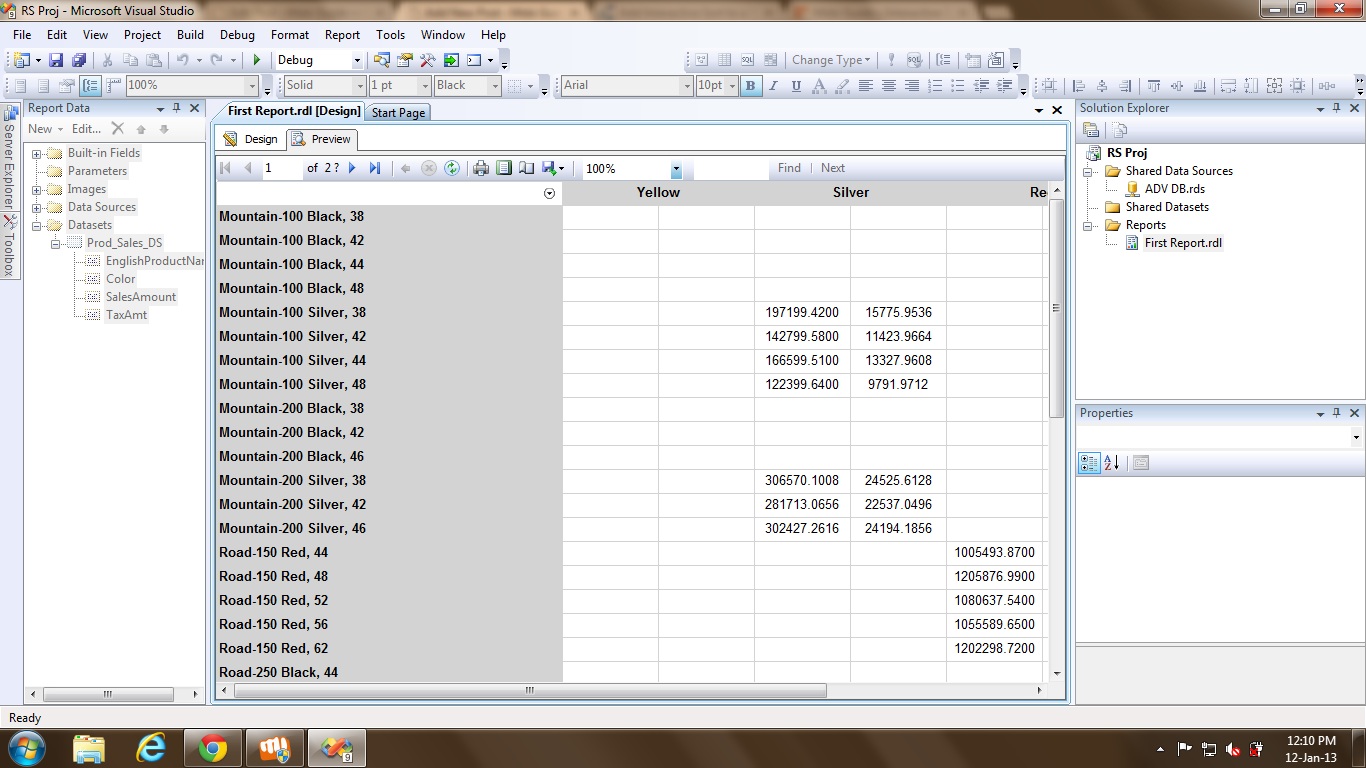Open the Debug configuration dropdown

point(355,61)
